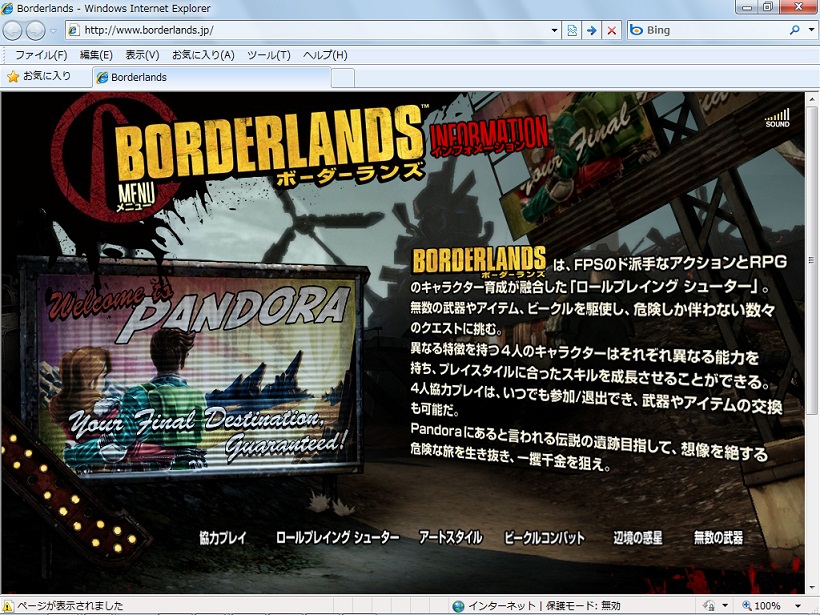Viewport: 820px width, 615px height.
Task: Click the browser Forward arrow button
Action: click(36, 30)
